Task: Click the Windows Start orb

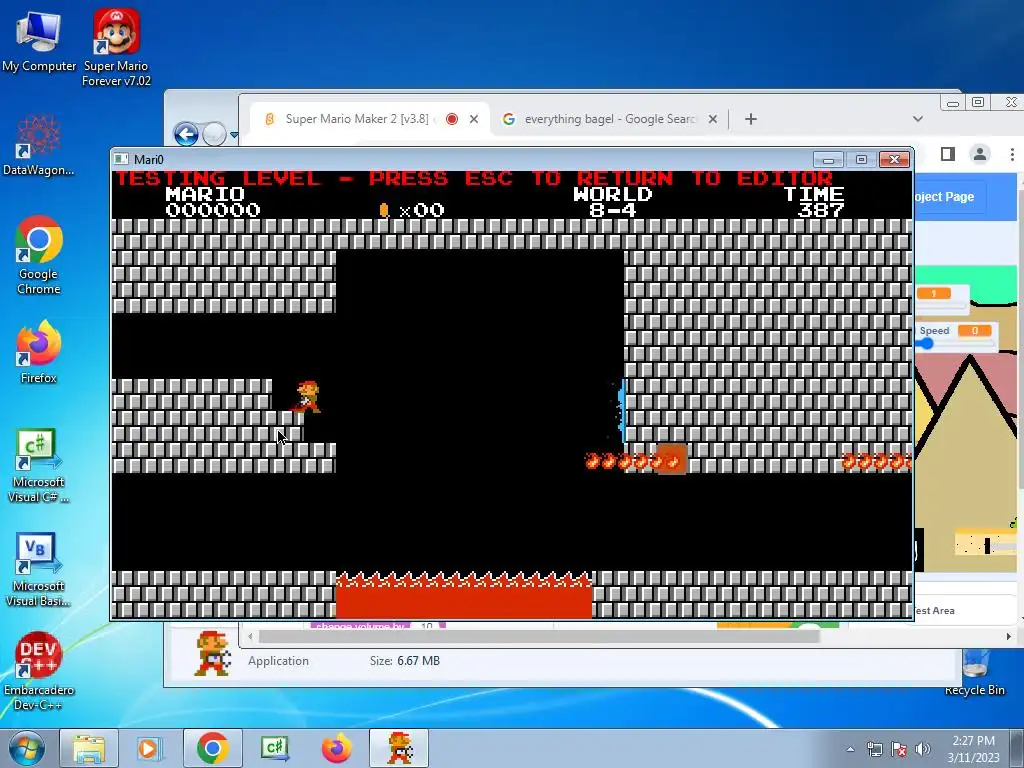Action: coord(26,748)
